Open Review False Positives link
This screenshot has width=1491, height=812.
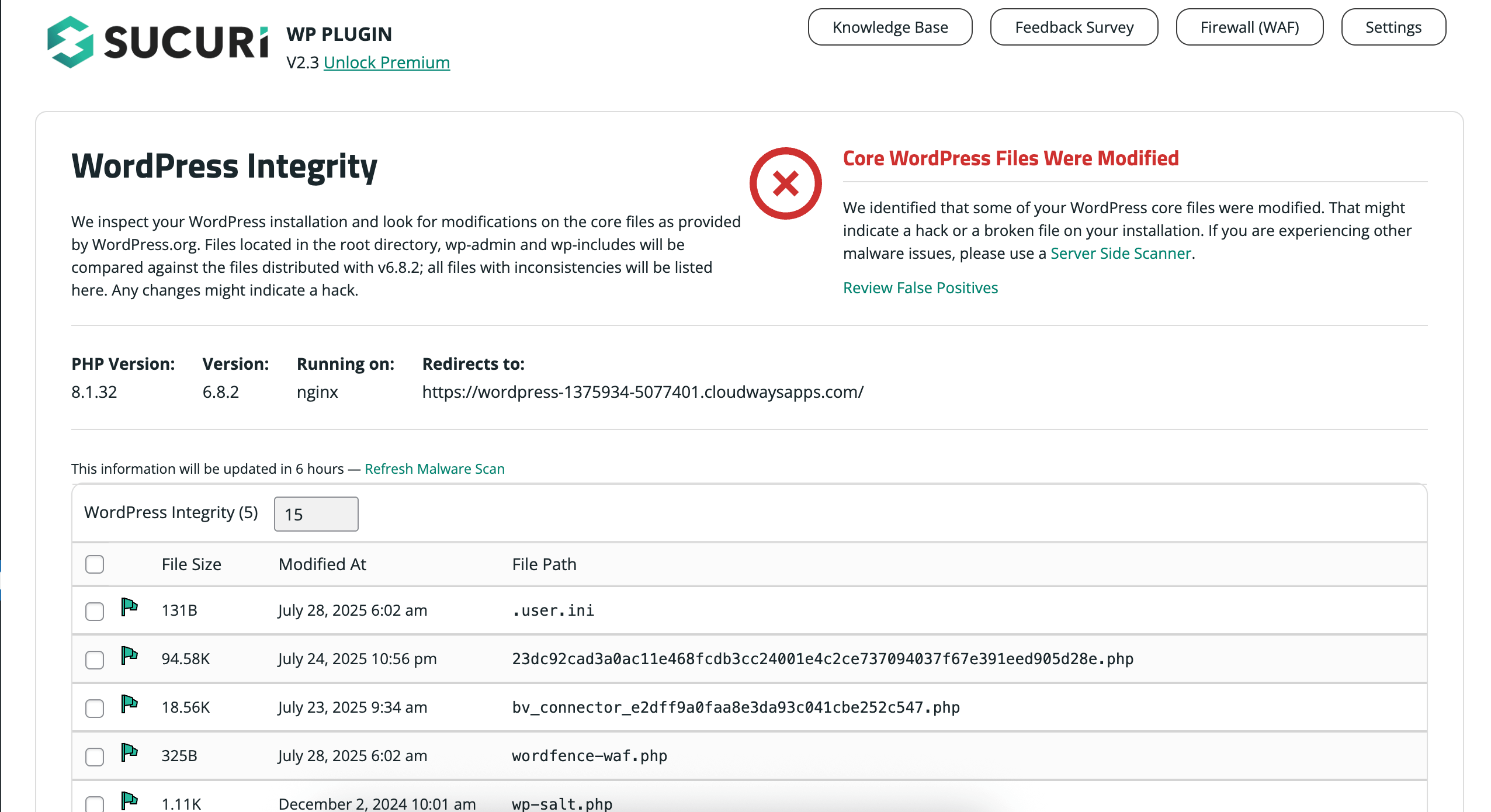click(x=920, y=288)
